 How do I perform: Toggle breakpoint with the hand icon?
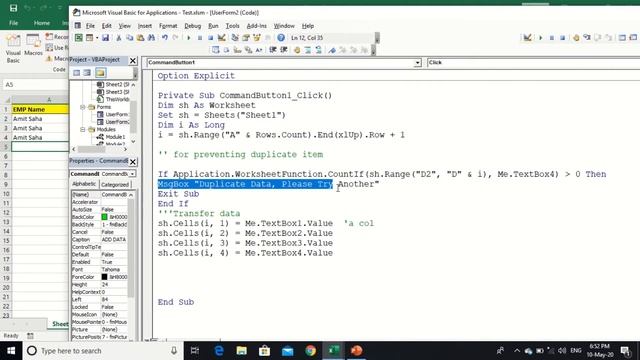click(297, 50)
